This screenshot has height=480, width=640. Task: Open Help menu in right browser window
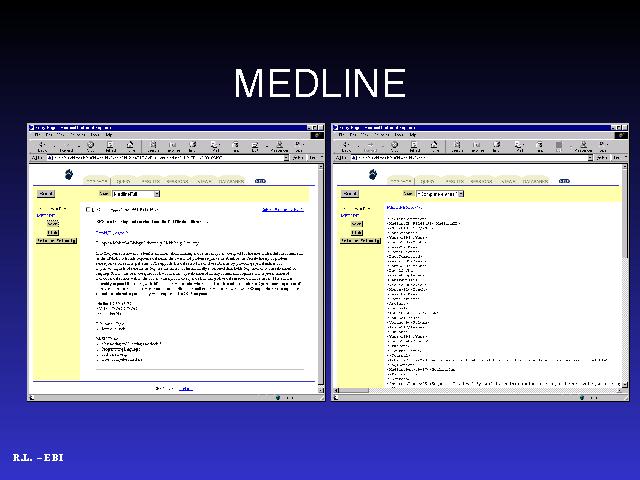[414, 135]
